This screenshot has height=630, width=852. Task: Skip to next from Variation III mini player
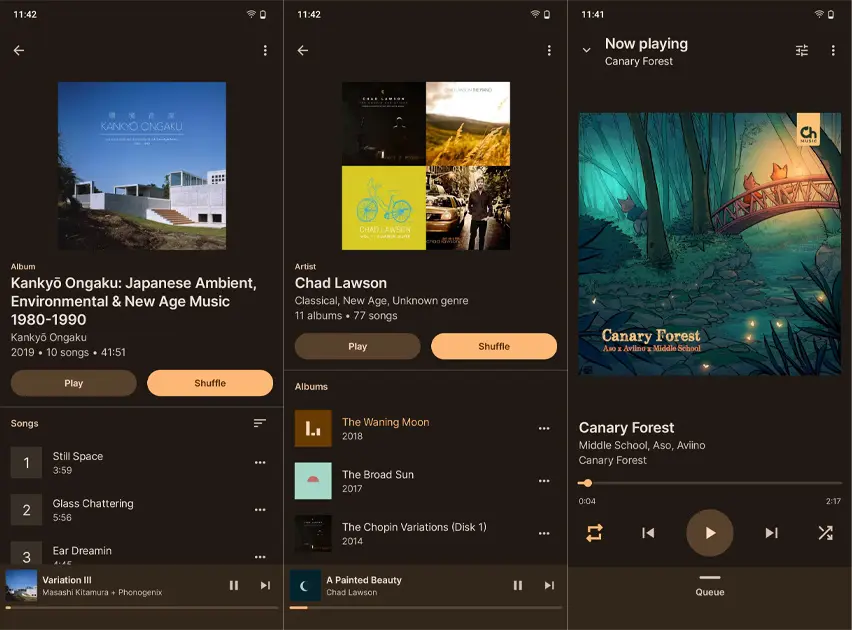click(x=265, y=585)
